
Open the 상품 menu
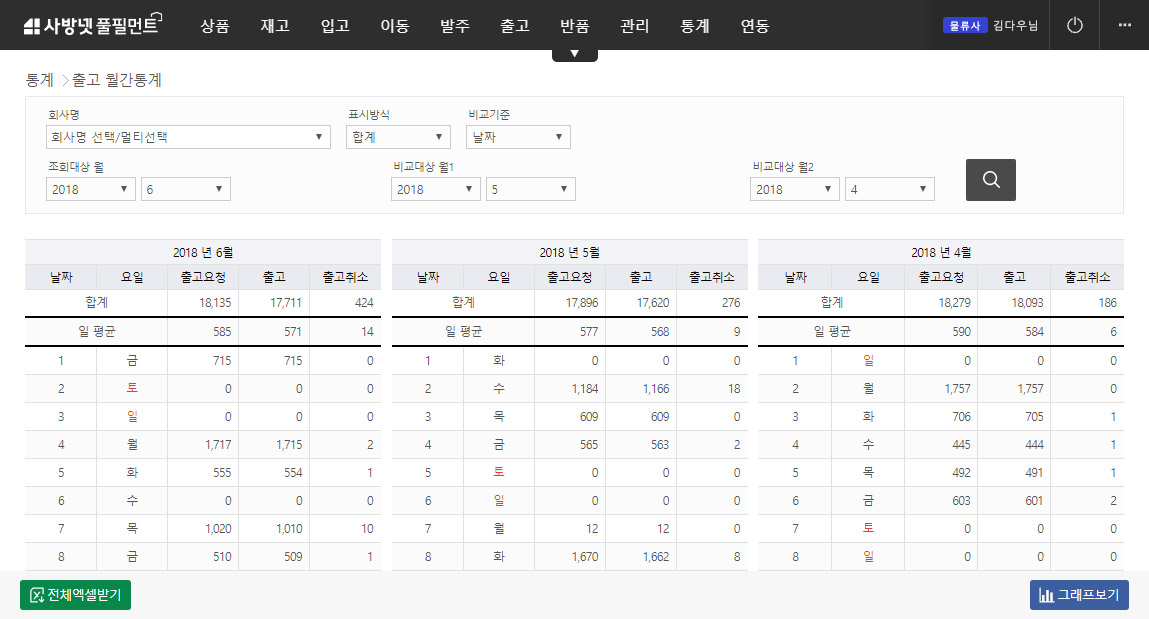pyautogui.click(x=215, y=26)
